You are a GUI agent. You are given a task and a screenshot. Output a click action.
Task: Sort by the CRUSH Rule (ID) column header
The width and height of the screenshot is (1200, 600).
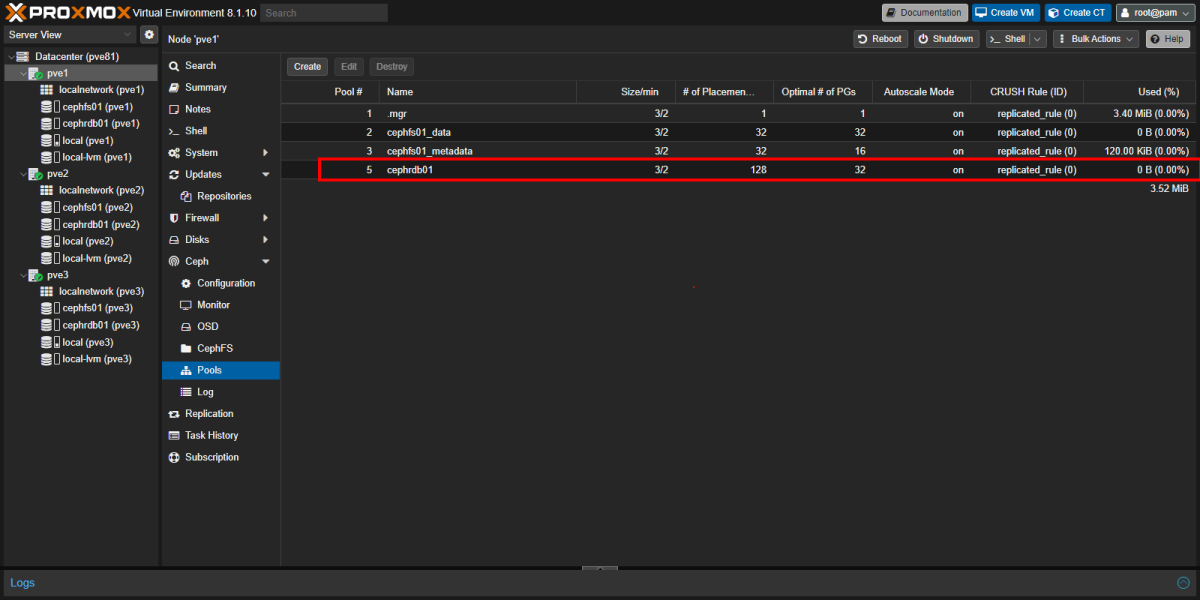(x=1027, y=92)
